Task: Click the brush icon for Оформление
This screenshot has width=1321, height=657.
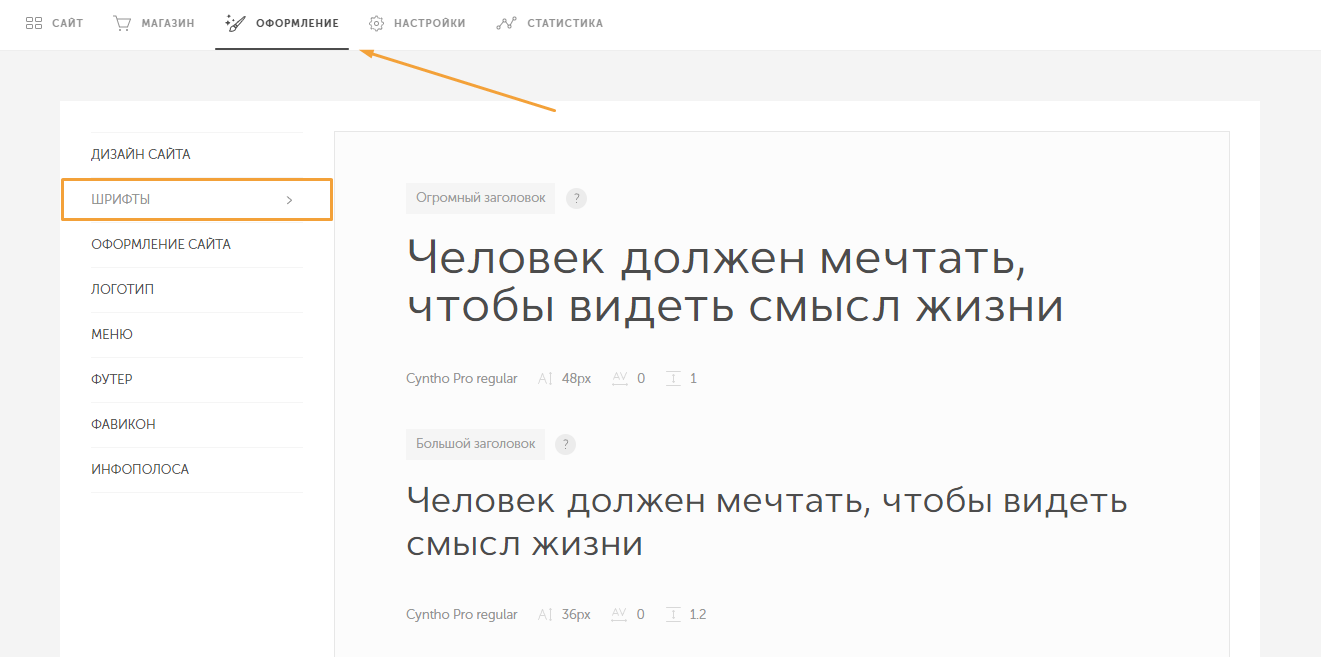Action: [x=236, y=23]
